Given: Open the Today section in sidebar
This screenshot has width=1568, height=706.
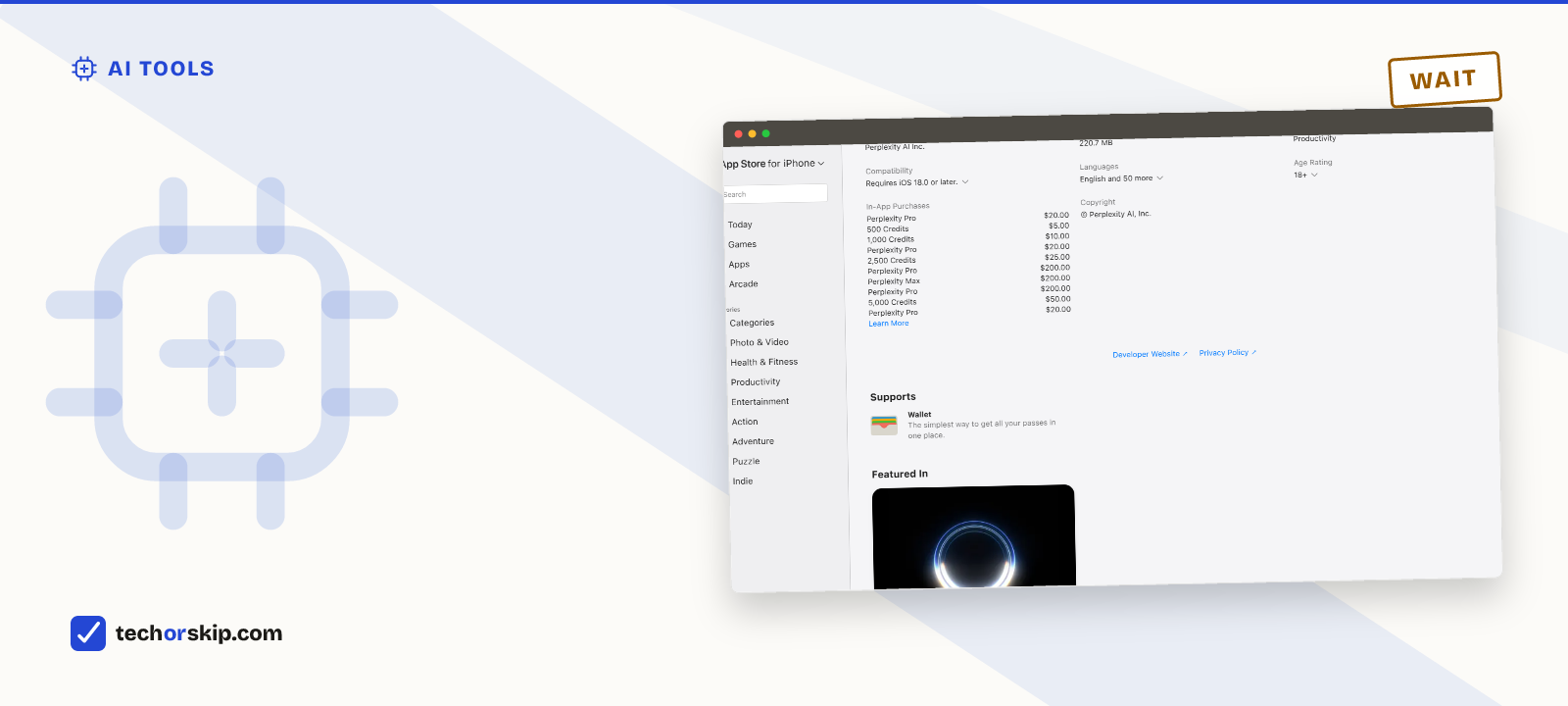Looking at the screenshot, I should 740,225.
